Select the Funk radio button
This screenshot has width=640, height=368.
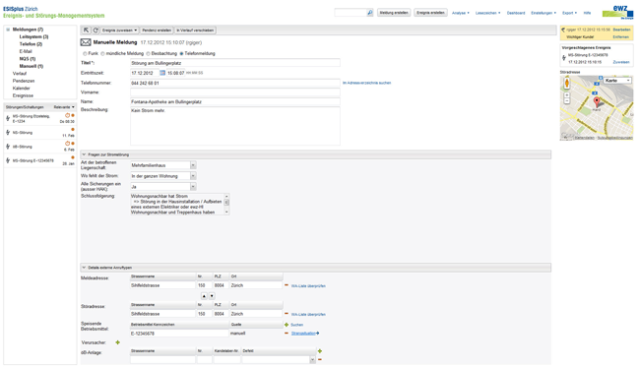click(x=85, y=53)
